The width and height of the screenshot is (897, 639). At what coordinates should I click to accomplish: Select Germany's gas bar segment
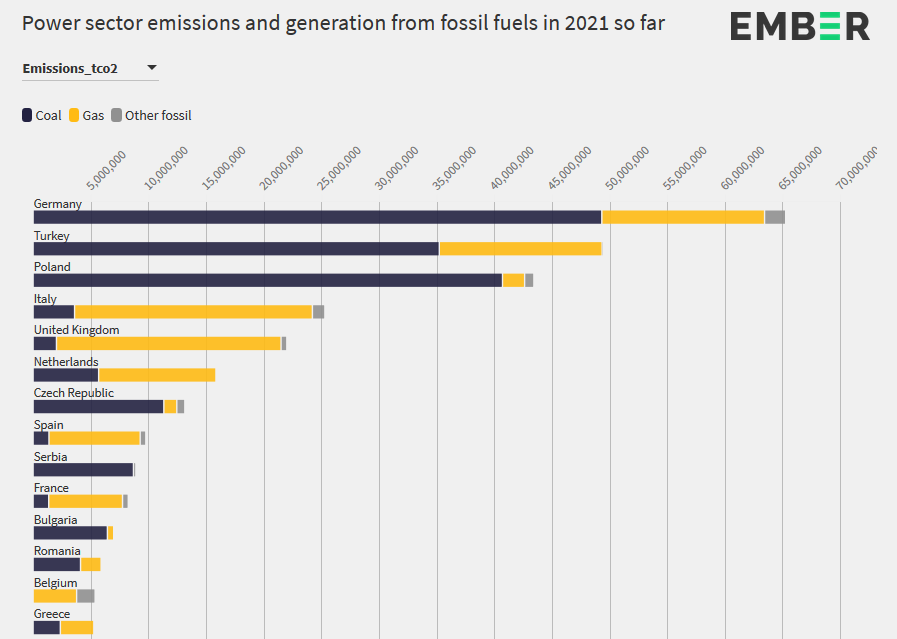[x=683, y=217]
